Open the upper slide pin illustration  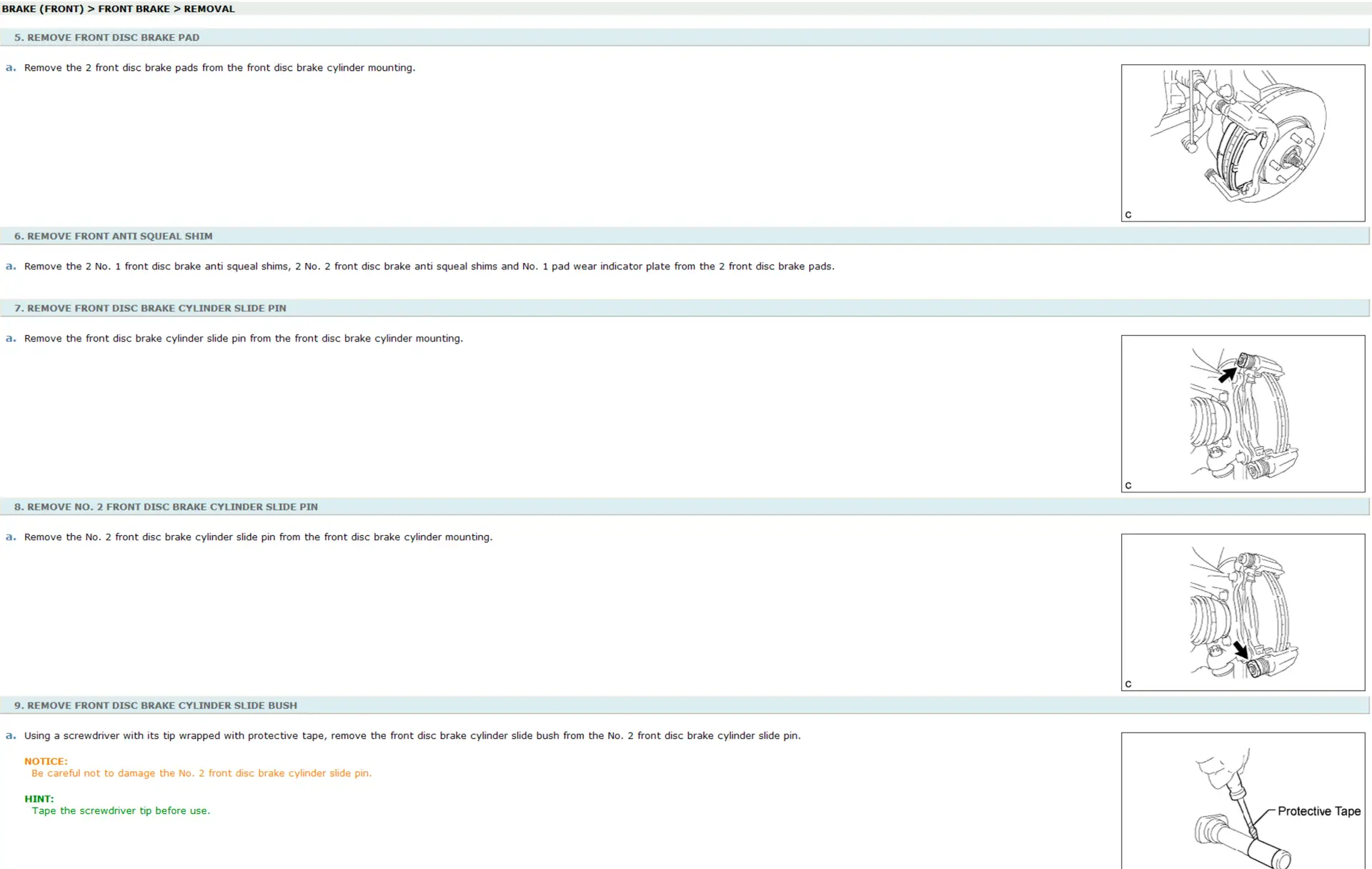(x=1242, y=413)
